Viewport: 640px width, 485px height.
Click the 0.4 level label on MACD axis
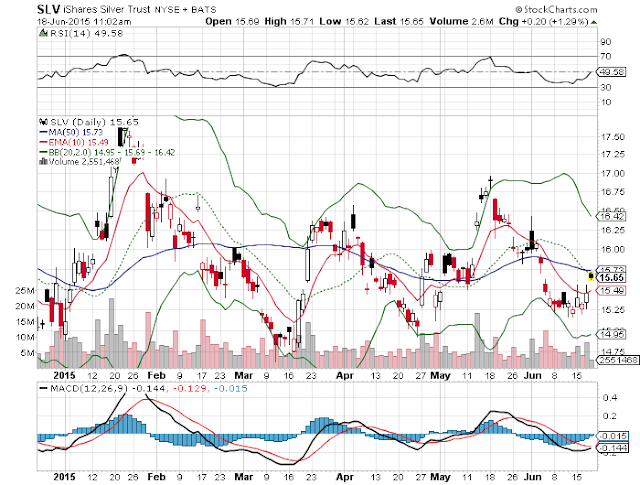(x=610, y=398)
